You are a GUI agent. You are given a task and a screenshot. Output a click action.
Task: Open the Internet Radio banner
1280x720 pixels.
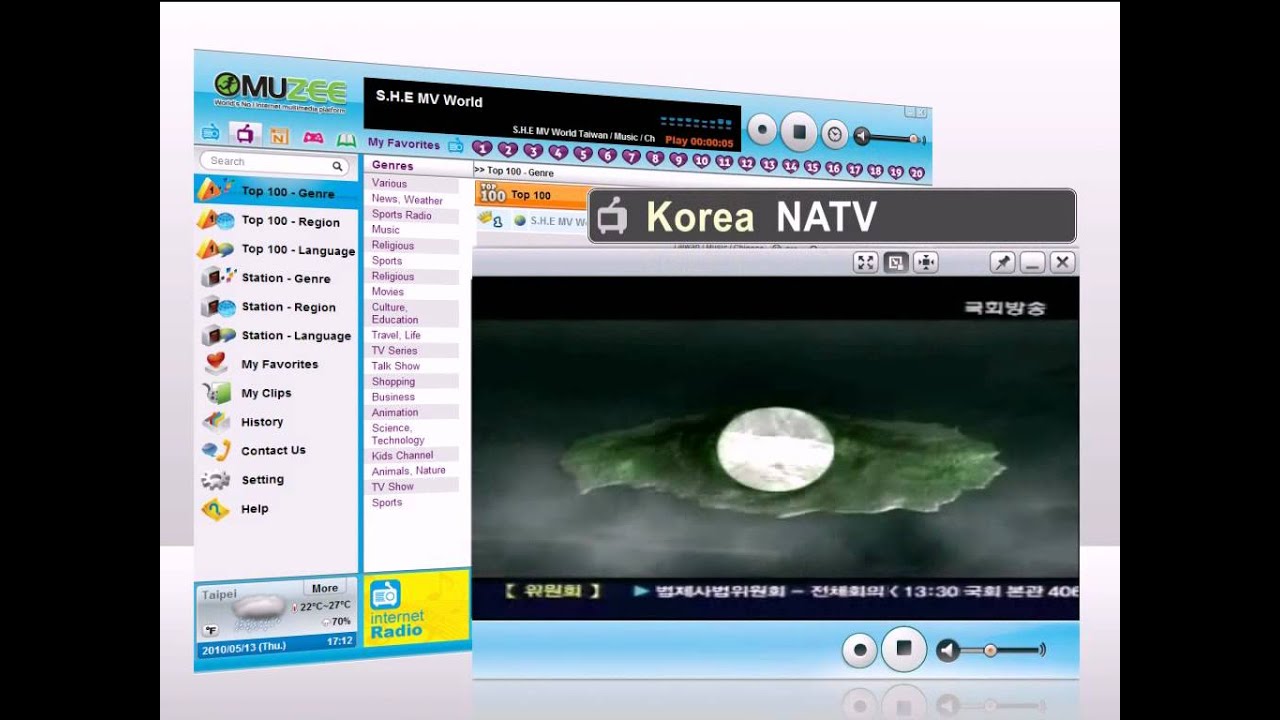[416, 607]
